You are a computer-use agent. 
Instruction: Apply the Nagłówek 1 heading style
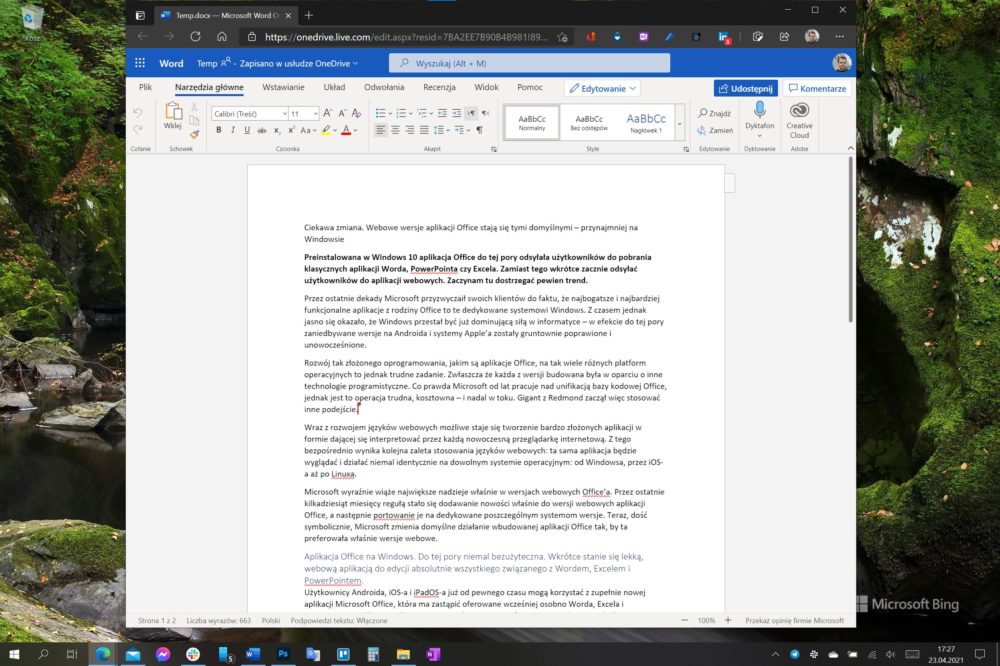(646, 122)
